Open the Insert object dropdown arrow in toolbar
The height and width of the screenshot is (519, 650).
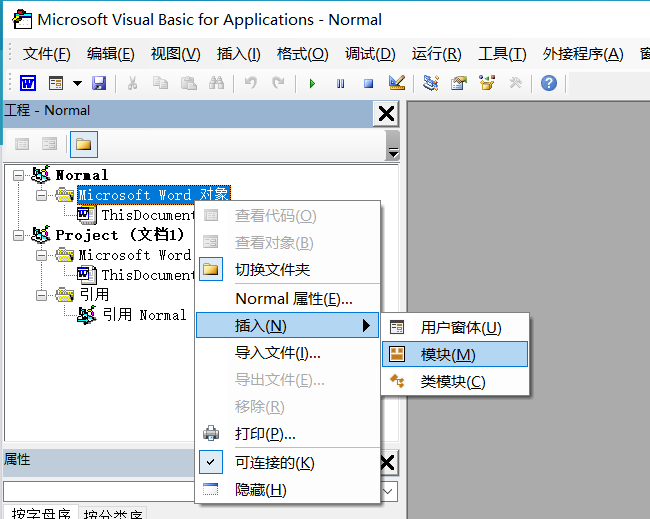click(77, 83)
